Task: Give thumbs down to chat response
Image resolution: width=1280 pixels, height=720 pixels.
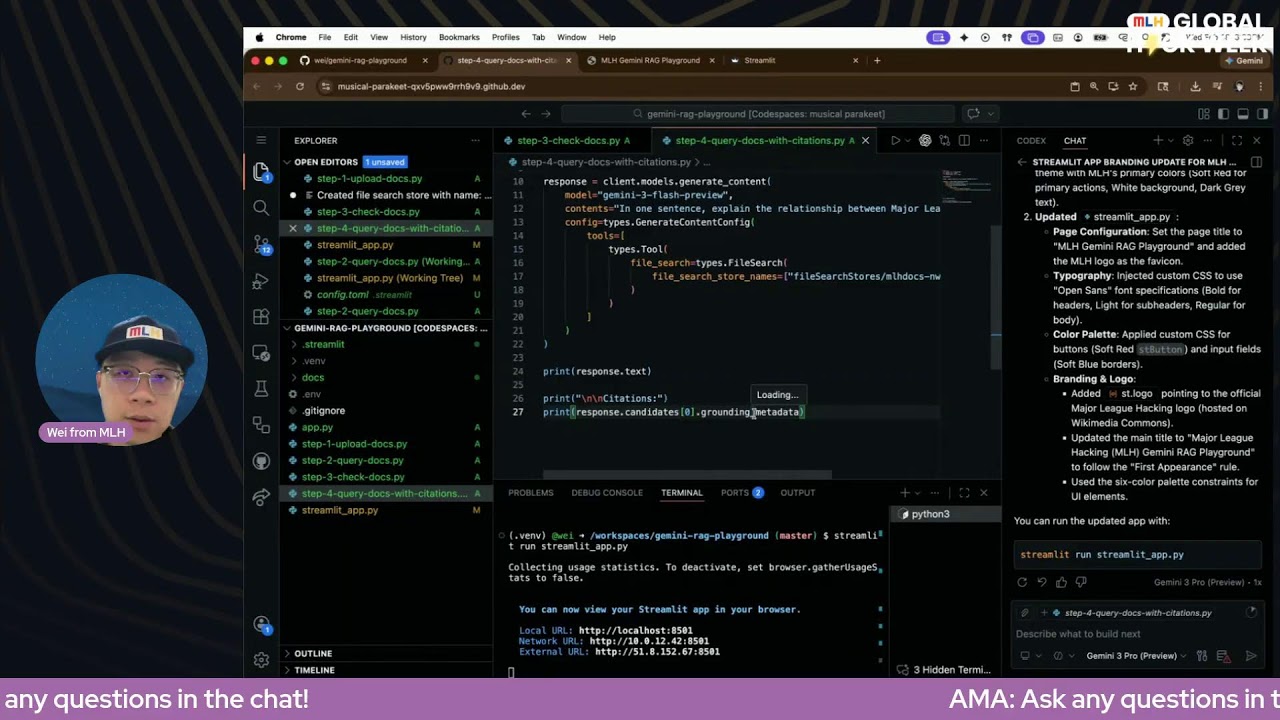Action: click(x=1081, y=582)
